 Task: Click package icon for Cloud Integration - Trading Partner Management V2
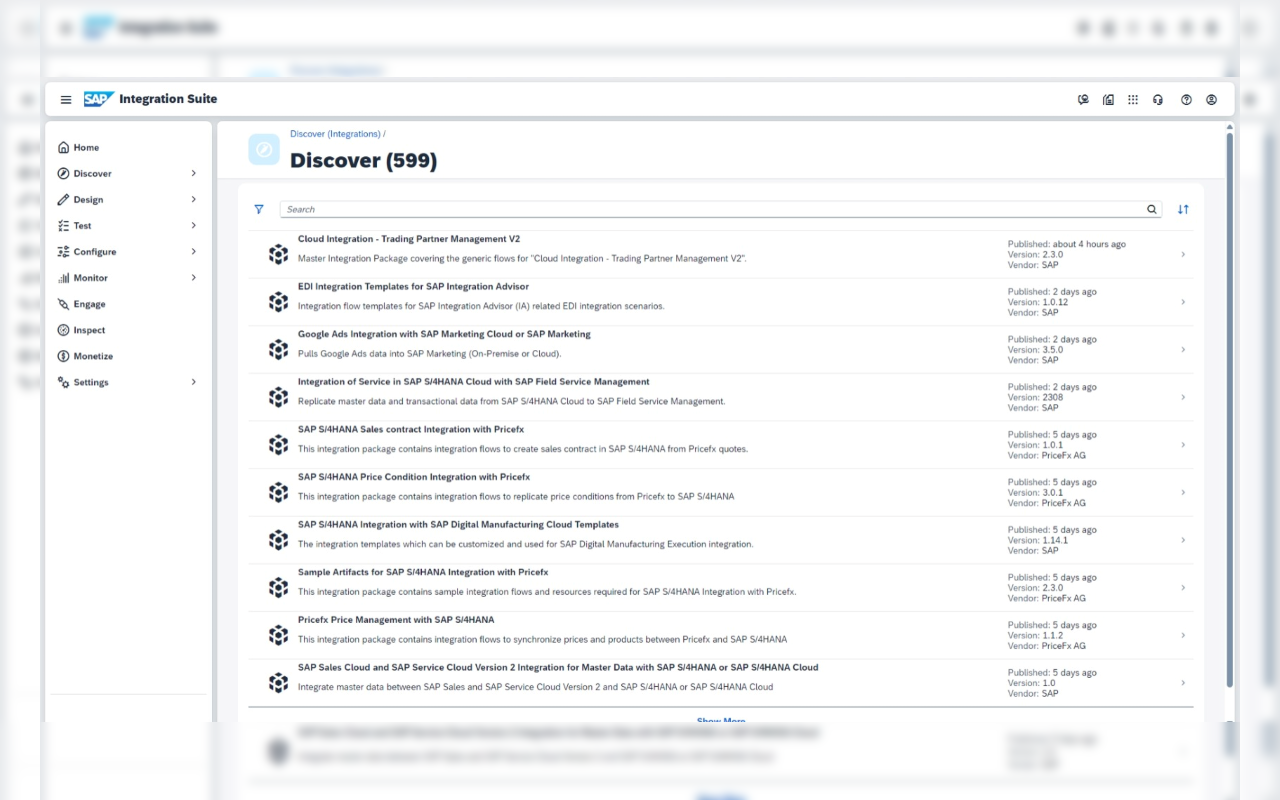pos(278,255)
